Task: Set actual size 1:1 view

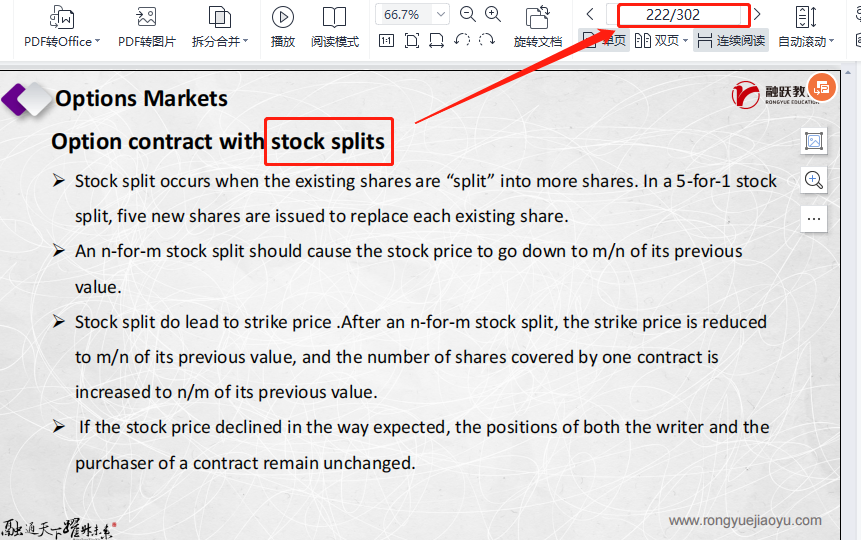Action: click(x=387, y=41)
